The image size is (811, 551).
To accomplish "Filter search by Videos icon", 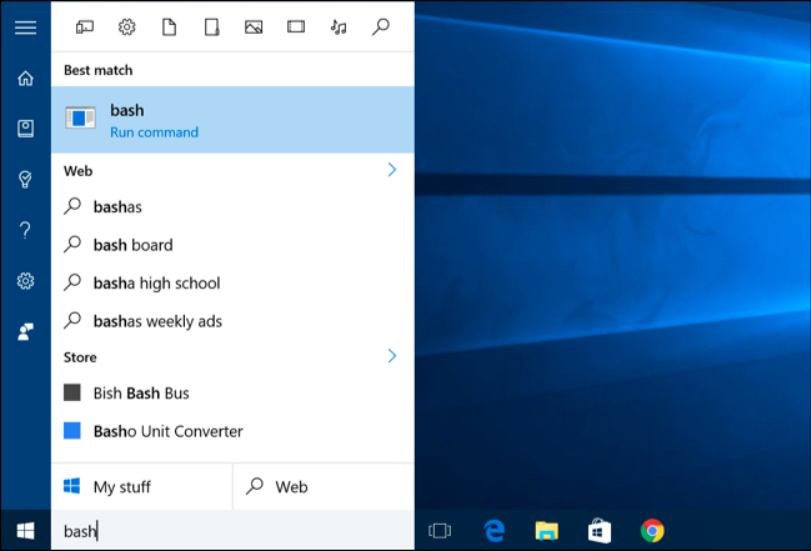I will pos(296,26).
